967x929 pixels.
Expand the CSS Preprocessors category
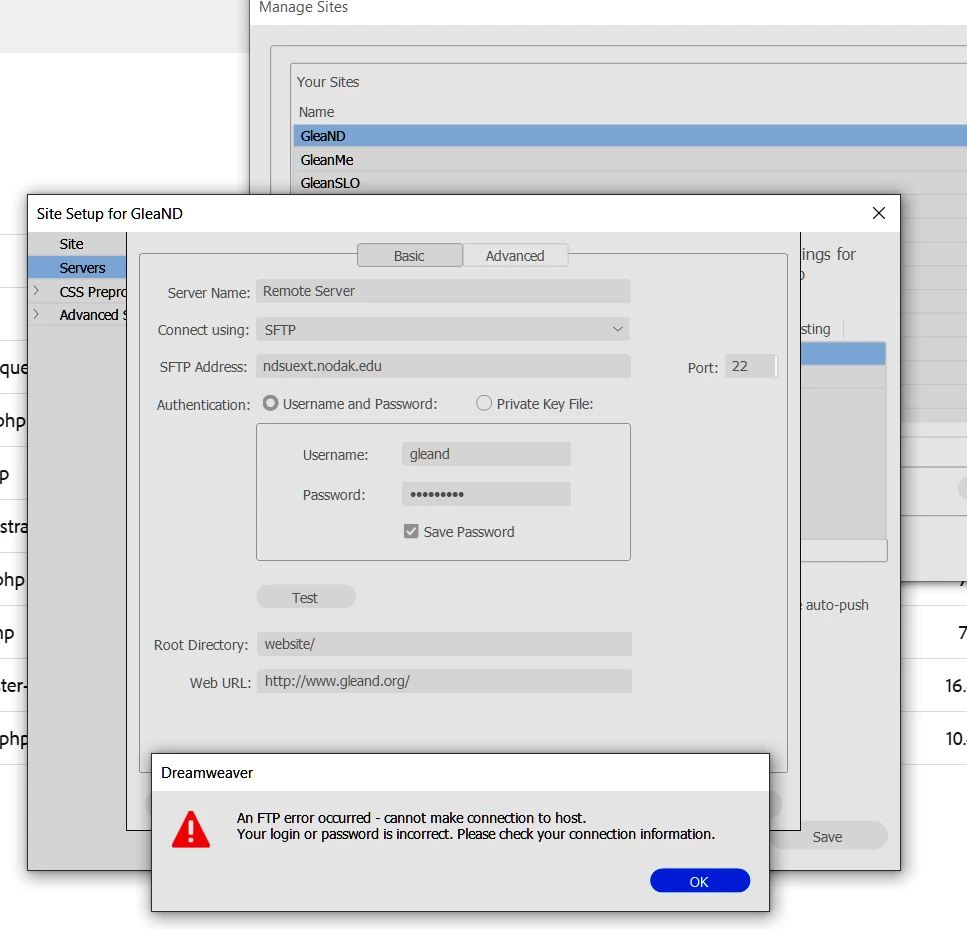36,291
